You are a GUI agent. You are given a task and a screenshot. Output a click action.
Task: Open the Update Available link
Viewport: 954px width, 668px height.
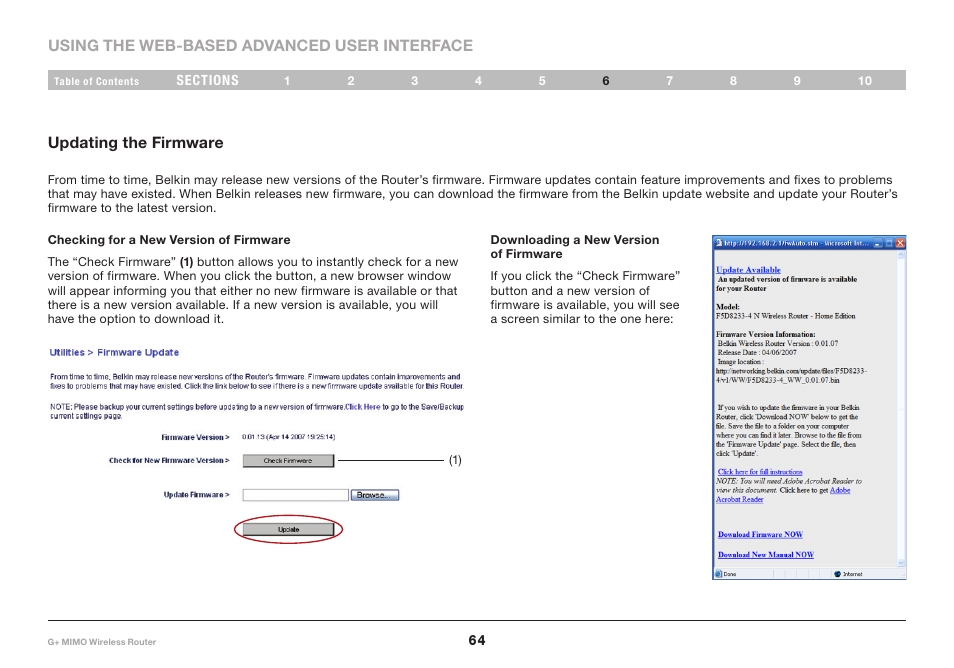click(748, 270)
